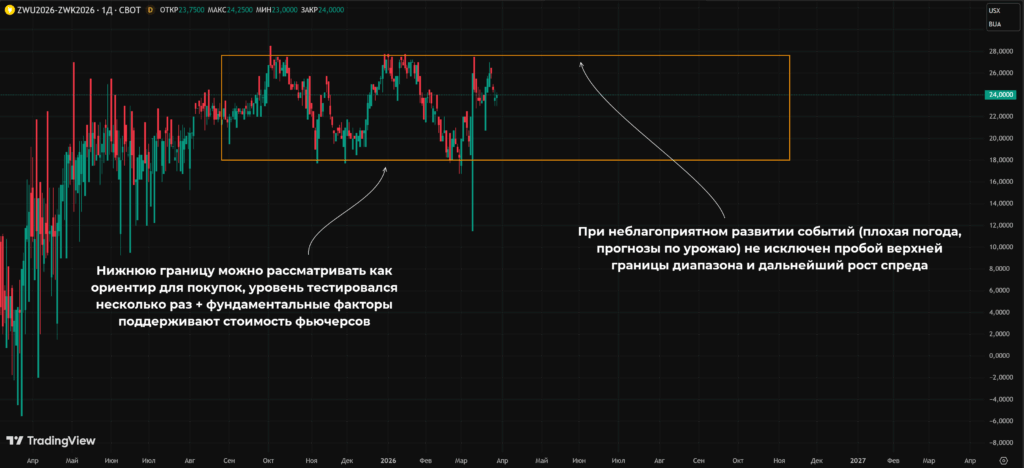Image resolution: width=1024 pixels, height=468 pixels.
Task: Click the yellow symbol logo icon
Action: tap(10, 10)
